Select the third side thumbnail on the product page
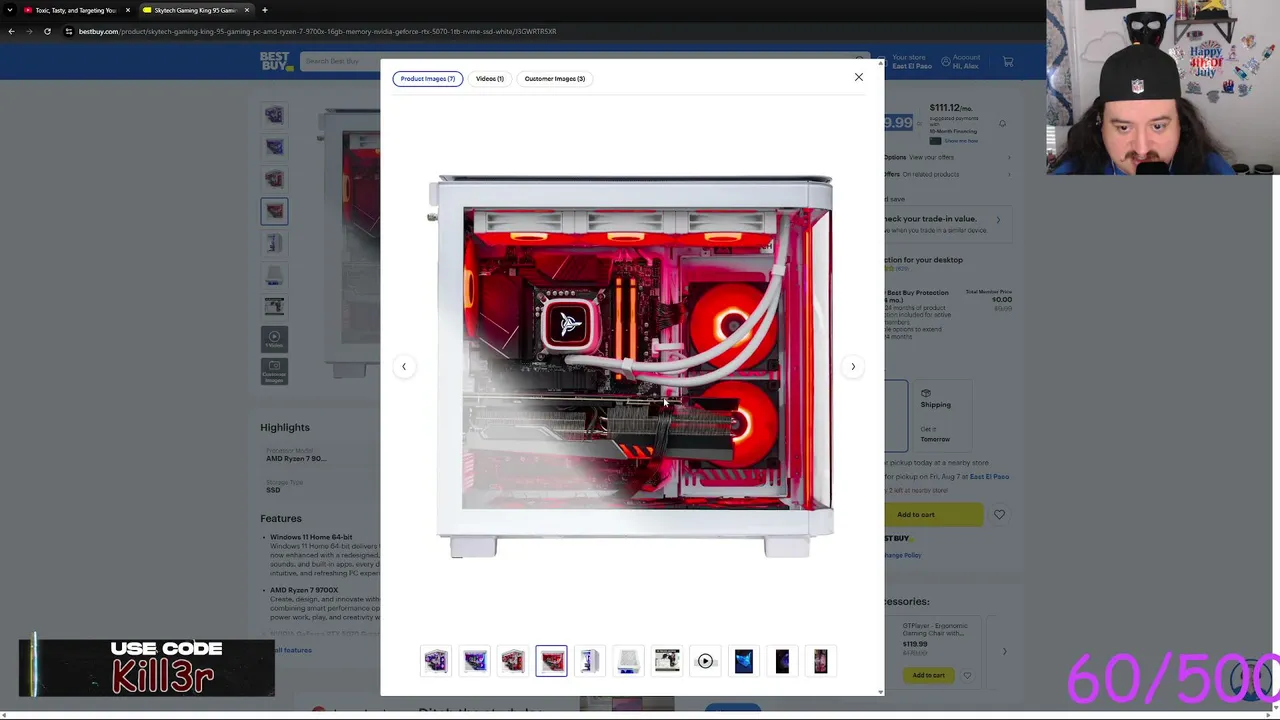This screenshot has height=720, width=1280. click(274, 179)
